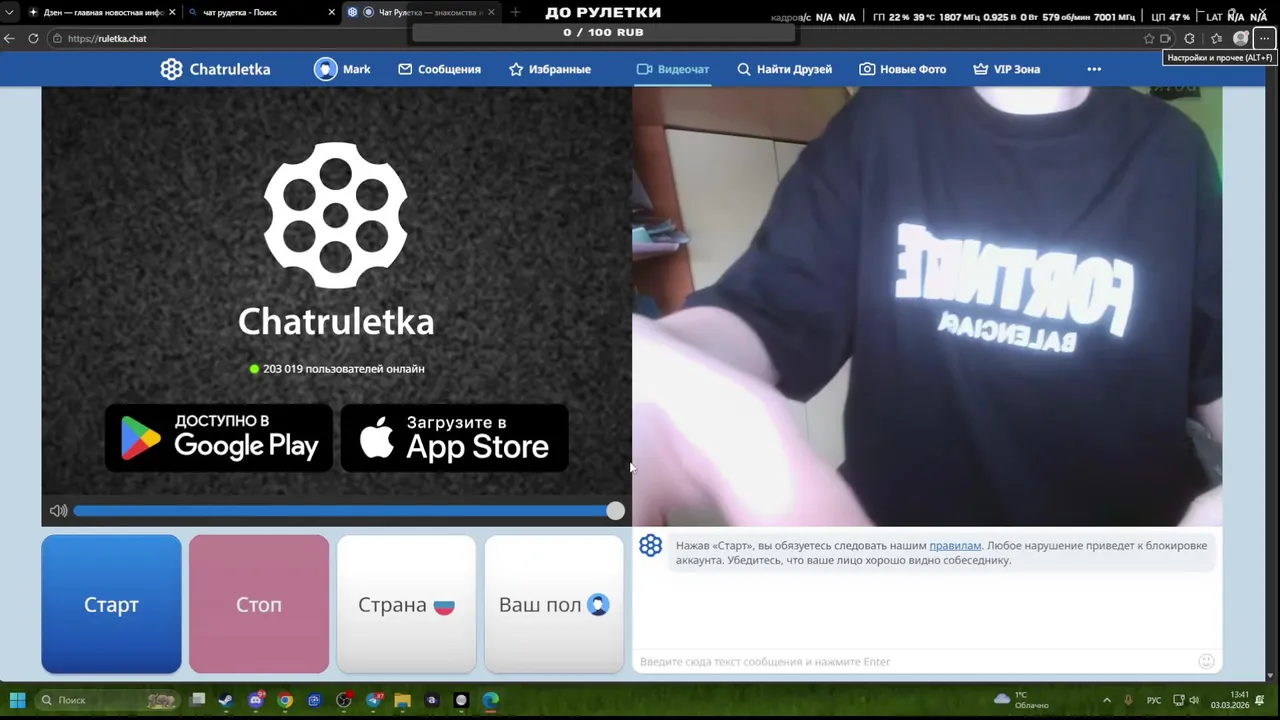Image resolution: width=1280 pixels, height=720 pixels.
Task: Click the video camera icon next to Видеочат
Action: (x=645, y=69)
